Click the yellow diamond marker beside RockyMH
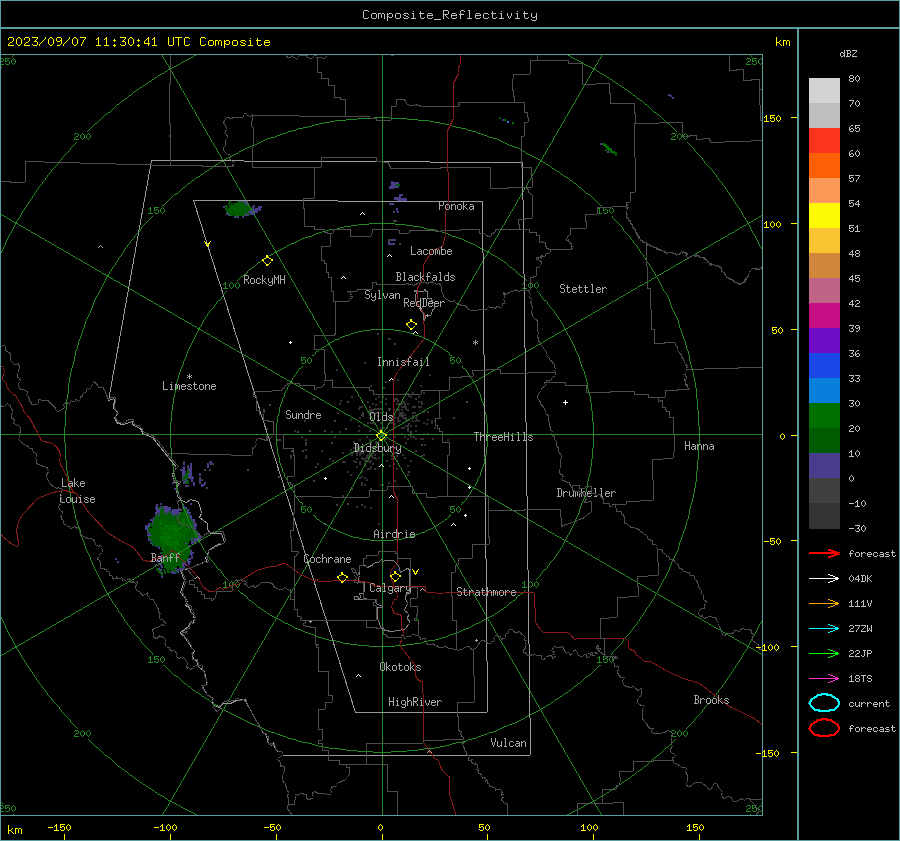The height and width of the screenshot is (841, 900). pos(267,261)
